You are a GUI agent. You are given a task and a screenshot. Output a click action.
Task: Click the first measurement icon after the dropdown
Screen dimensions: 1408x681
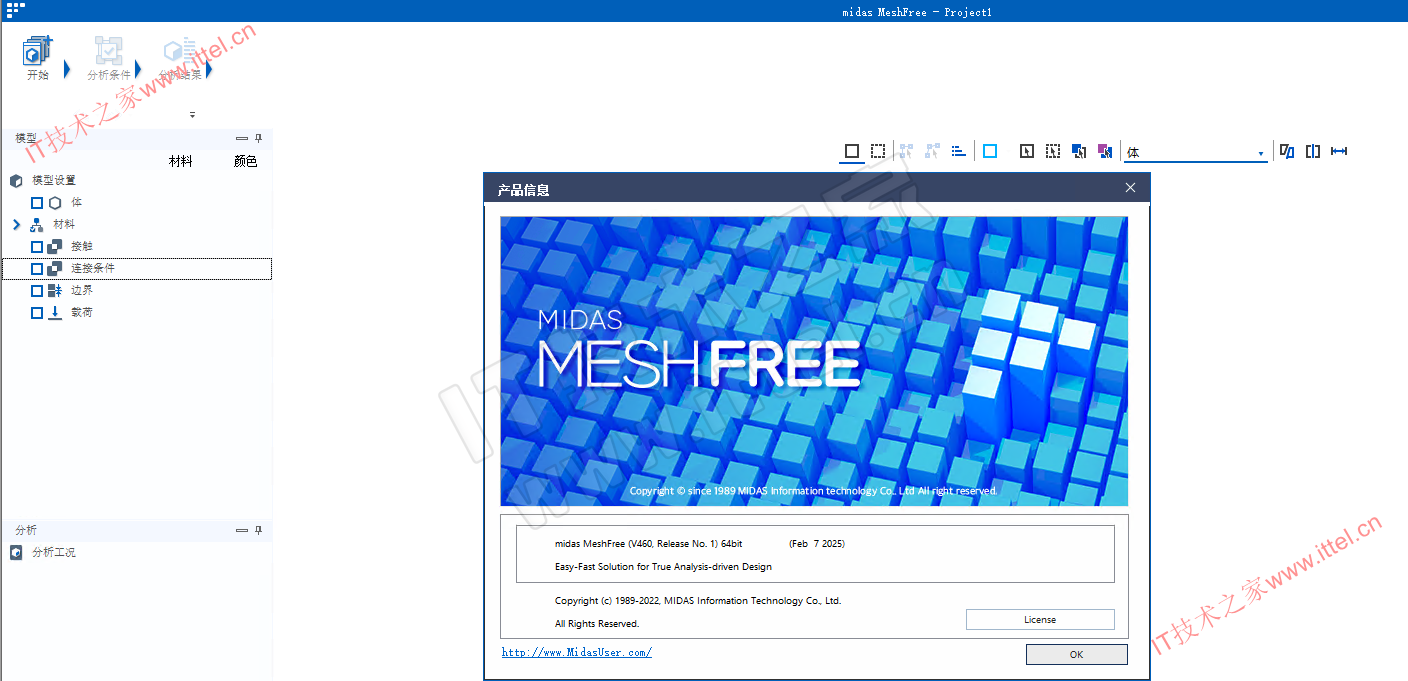(1287, 151)
